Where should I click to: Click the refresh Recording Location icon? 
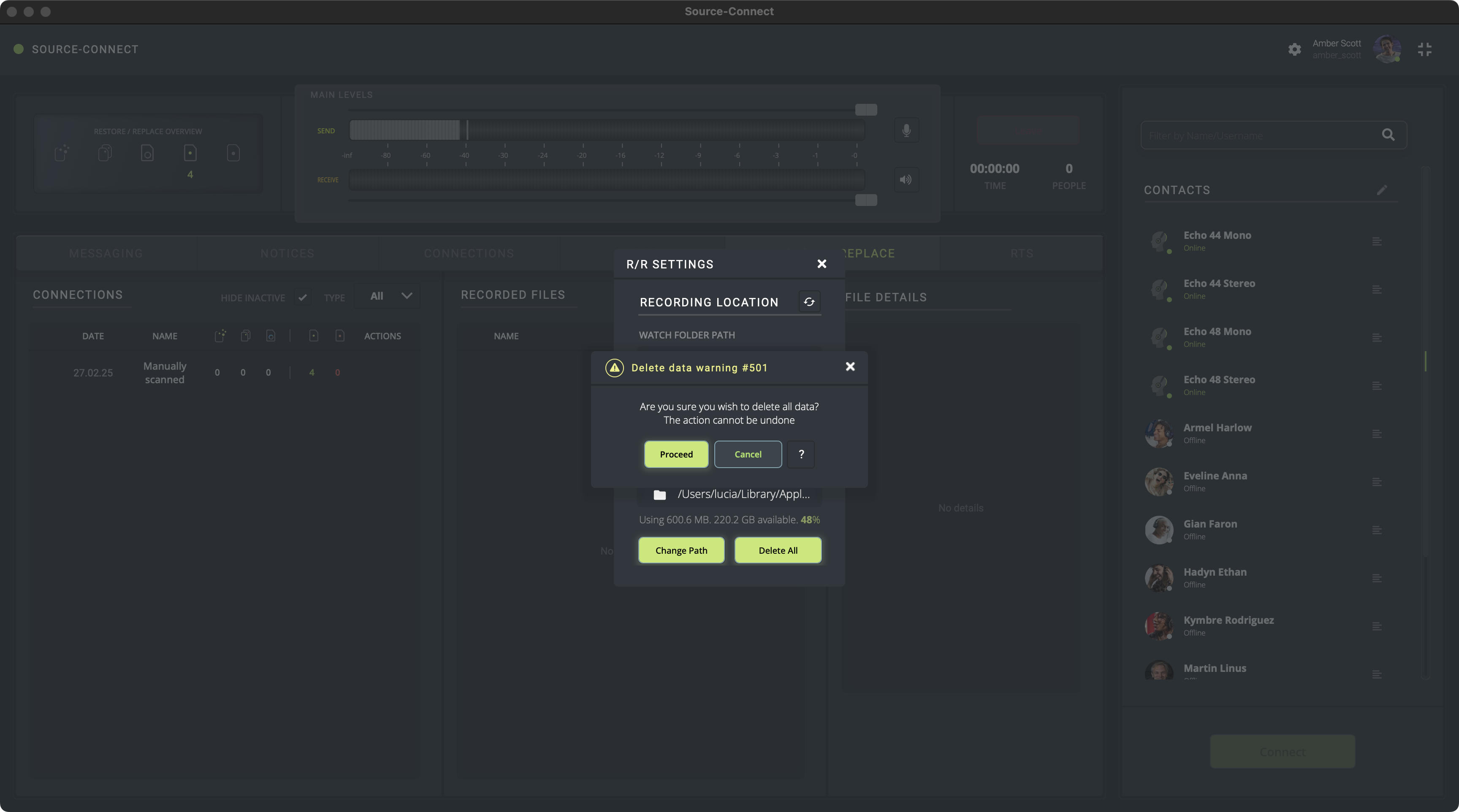pyautogui.click(x=809, y=302)
